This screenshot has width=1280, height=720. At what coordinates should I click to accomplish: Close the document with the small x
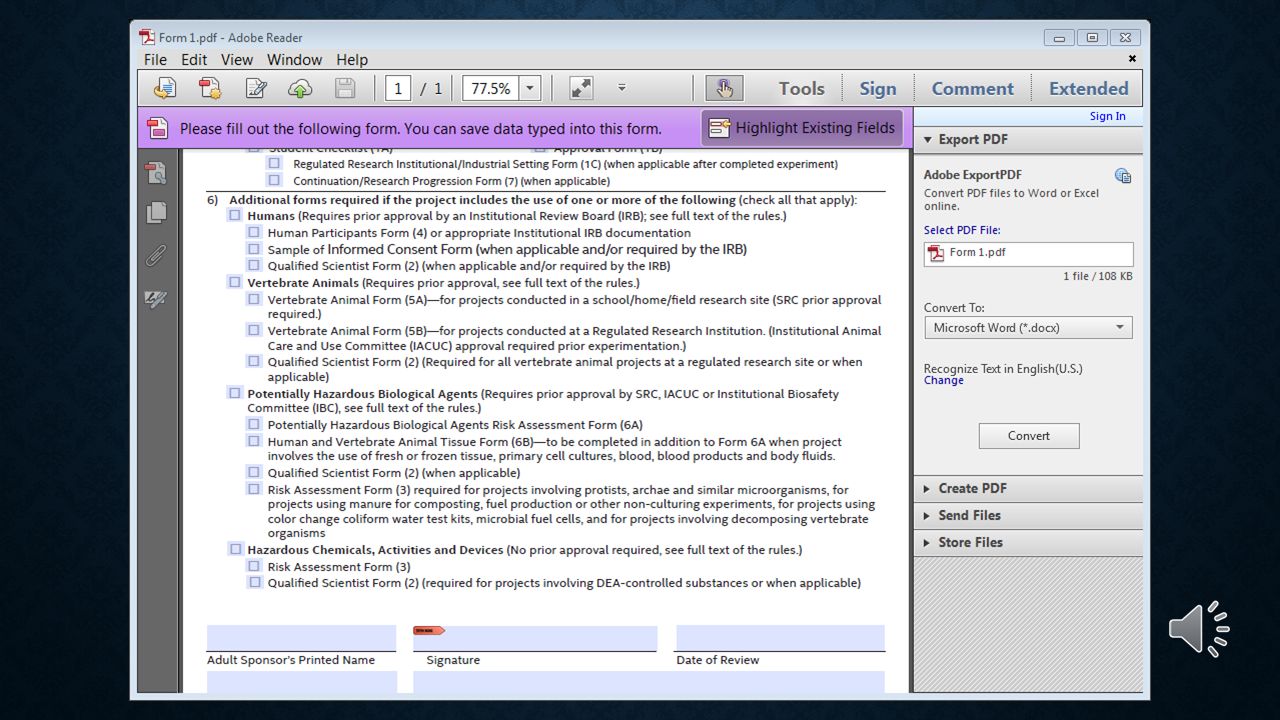click(x=1132, y=59)
